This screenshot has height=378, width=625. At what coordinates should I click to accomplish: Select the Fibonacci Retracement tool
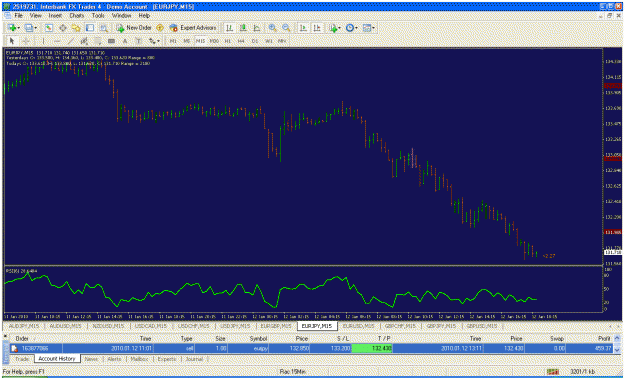click(98, 41)
